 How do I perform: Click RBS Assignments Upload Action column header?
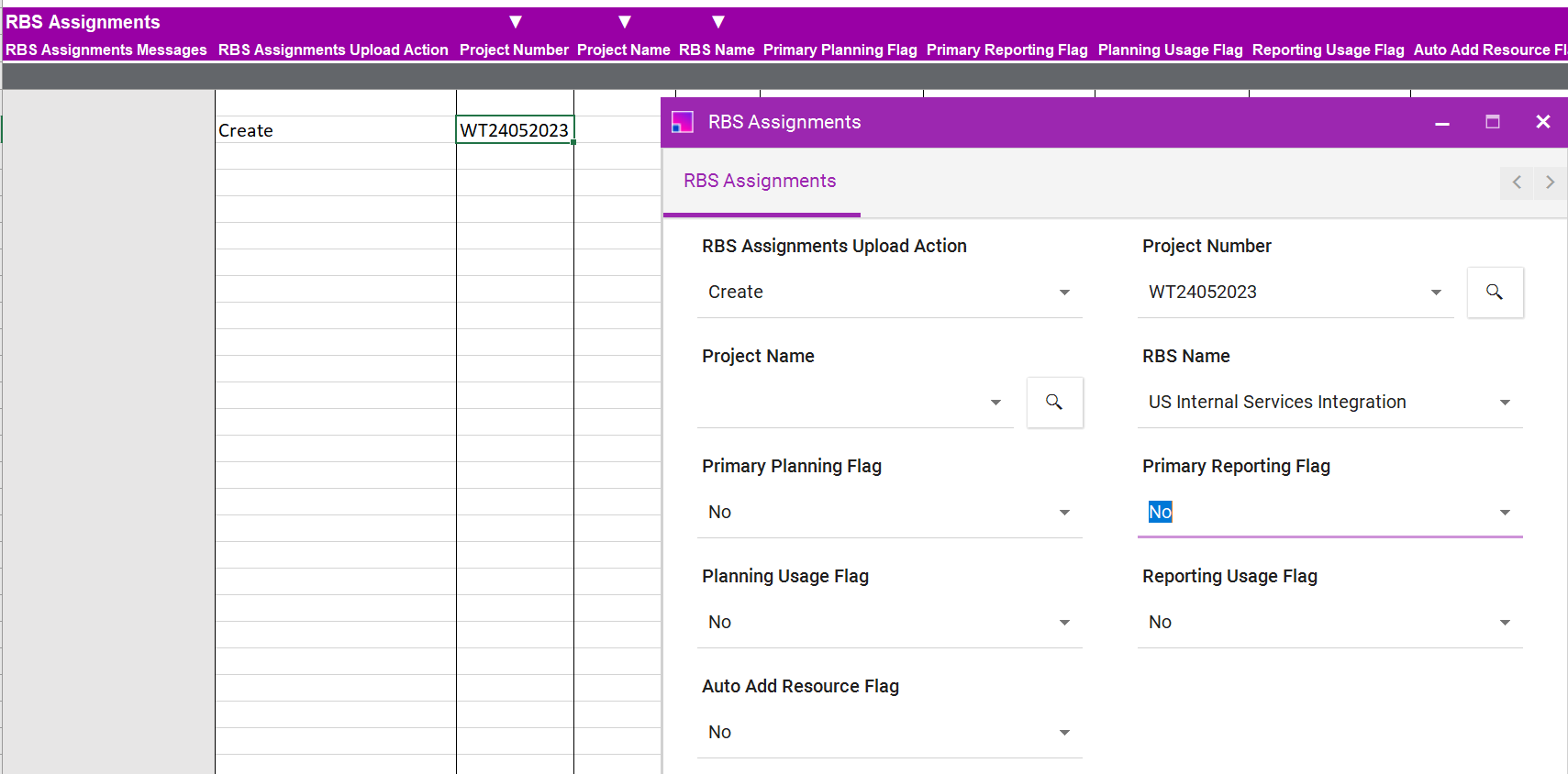tap(333, 50)
